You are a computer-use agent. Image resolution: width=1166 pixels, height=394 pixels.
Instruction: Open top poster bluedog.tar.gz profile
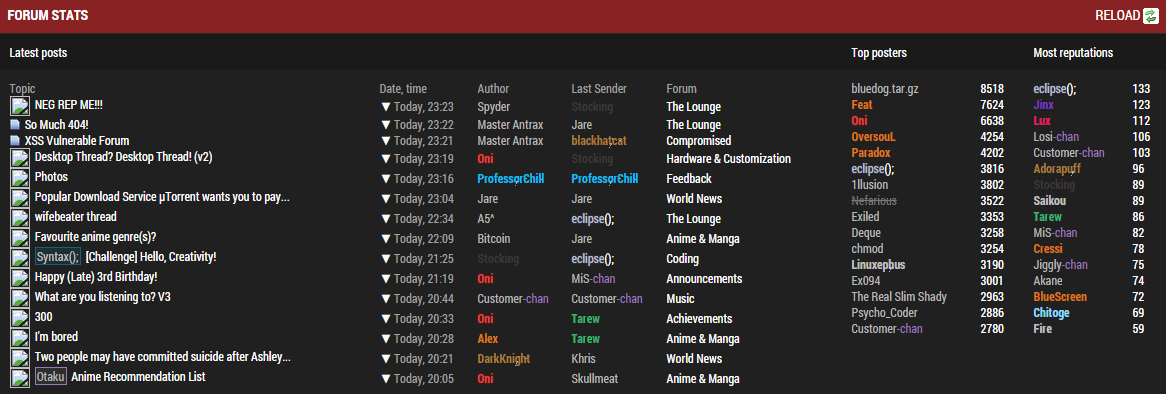[x=885, y=89]
